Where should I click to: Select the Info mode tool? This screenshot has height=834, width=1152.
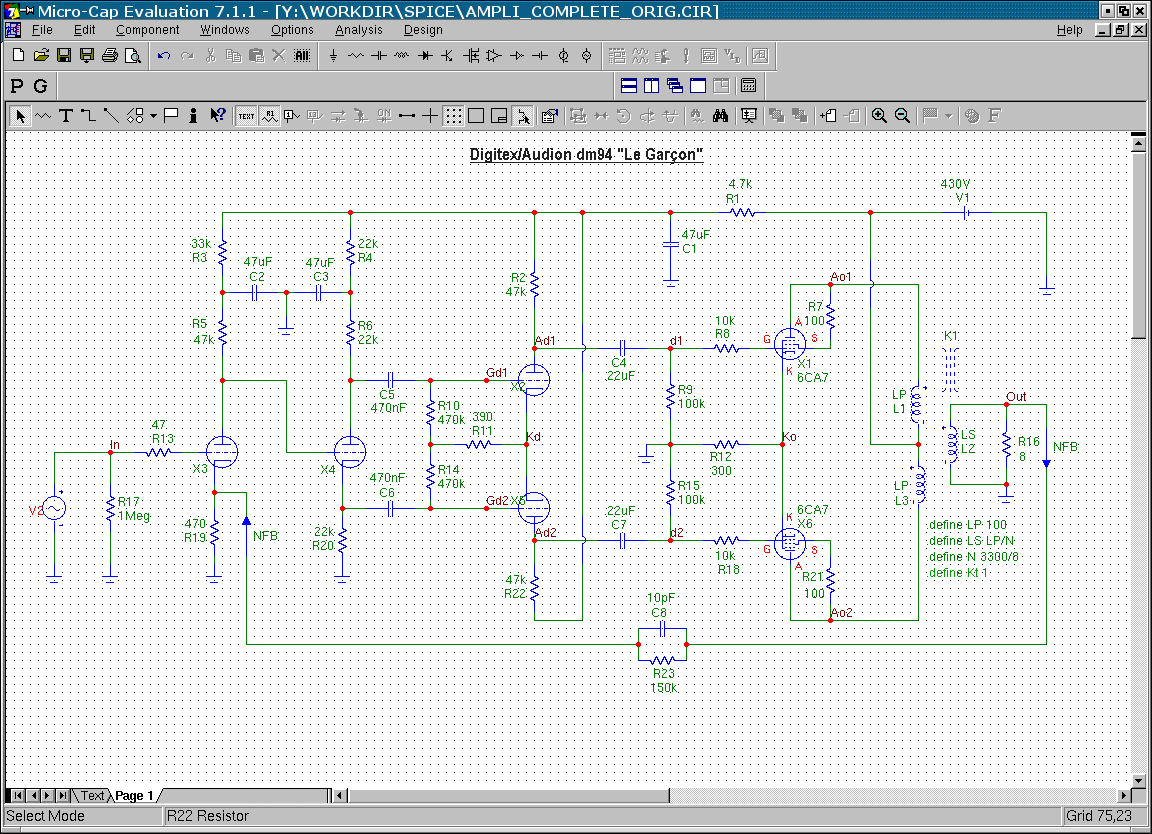(x=193, y=115)
